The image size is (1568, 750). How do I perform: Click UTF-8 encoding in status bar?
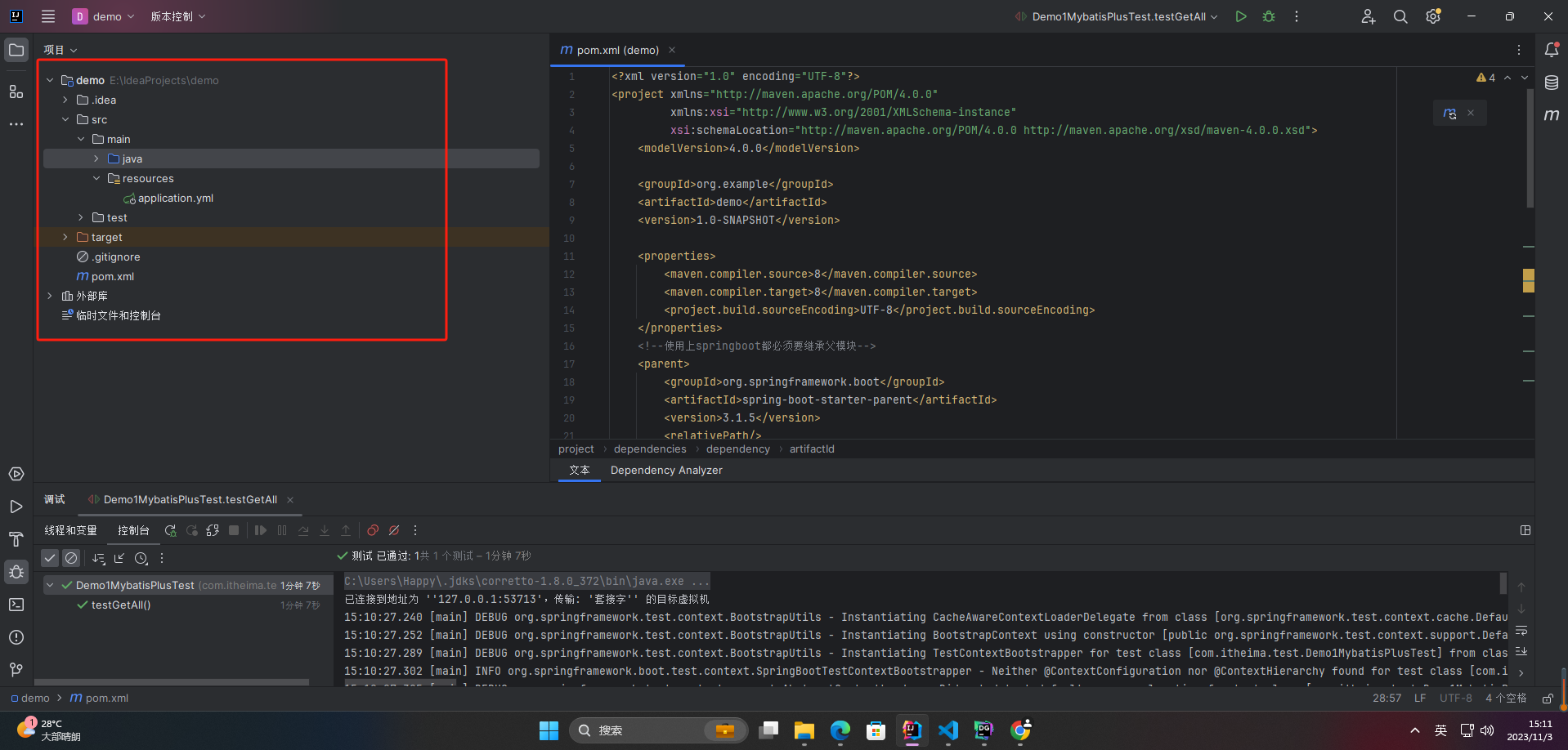click(x=1456, y=699)
